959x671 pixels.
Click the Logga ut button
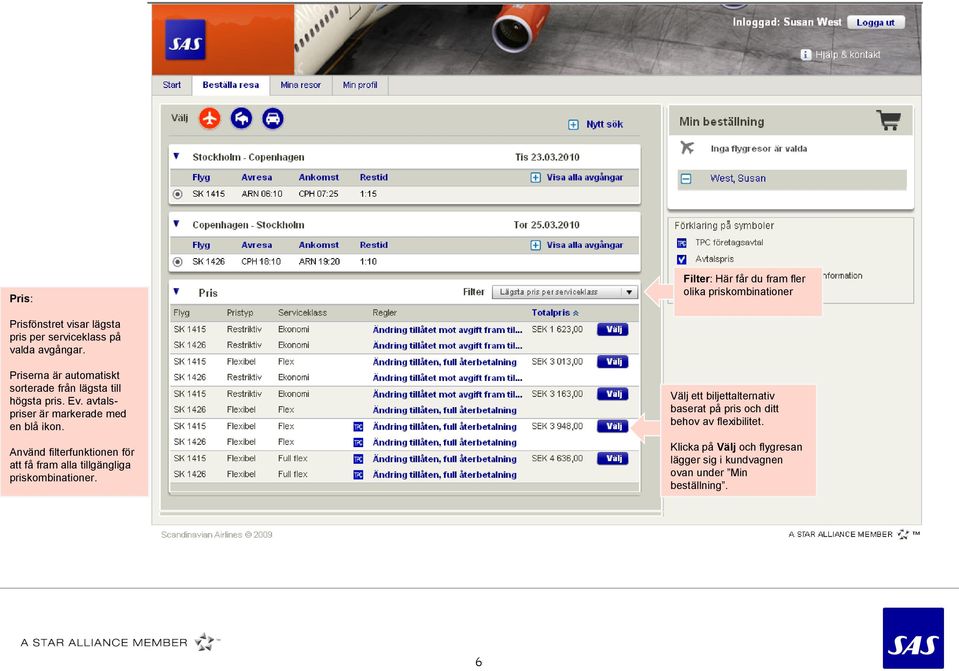[x=875, y=23]
